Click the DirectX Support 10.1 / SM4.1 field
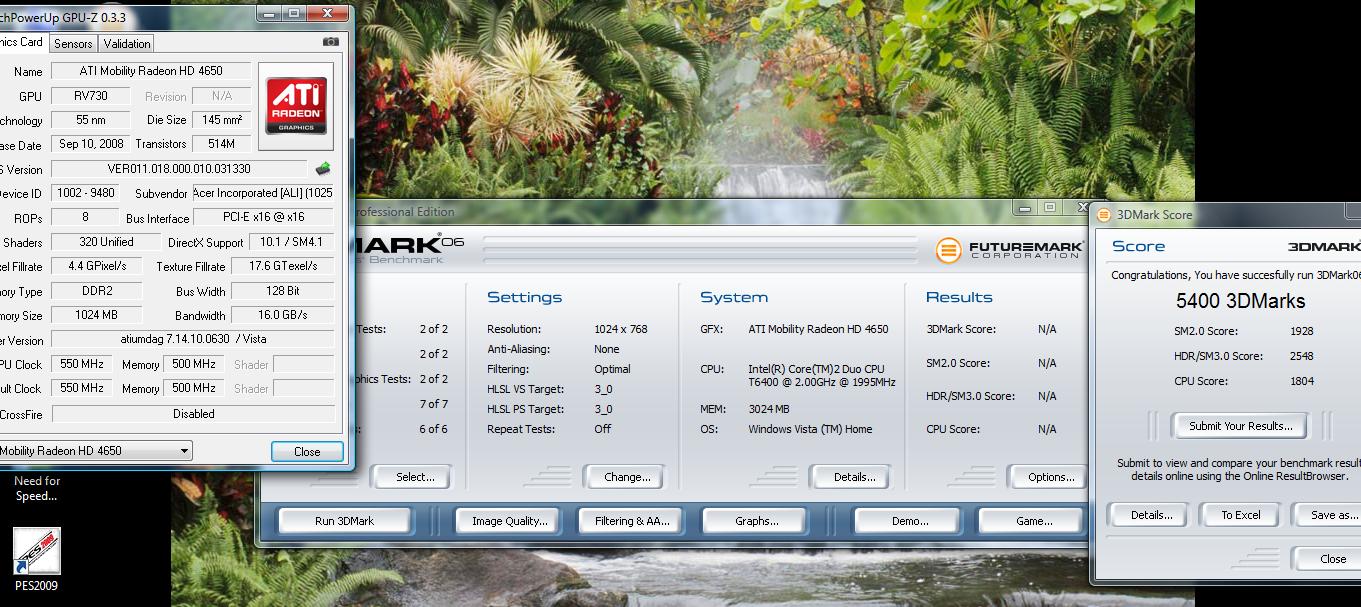Image resolution: width=1361 pixels, height=607 pixels. click(291, 242)
